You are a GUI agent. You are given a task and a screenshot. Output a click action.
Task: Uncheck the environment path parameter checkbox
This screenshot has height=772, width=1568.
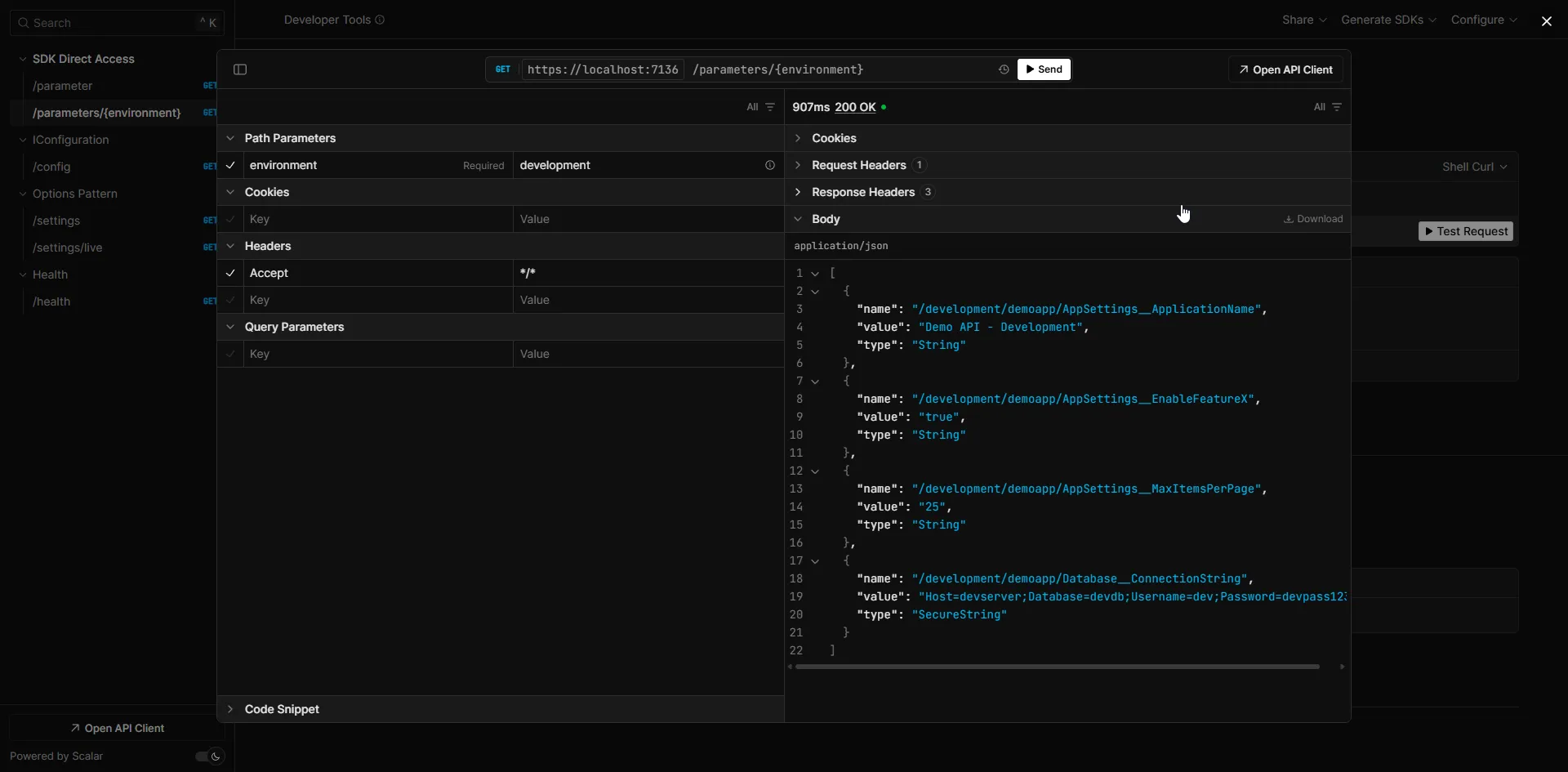tap(231, 165)
